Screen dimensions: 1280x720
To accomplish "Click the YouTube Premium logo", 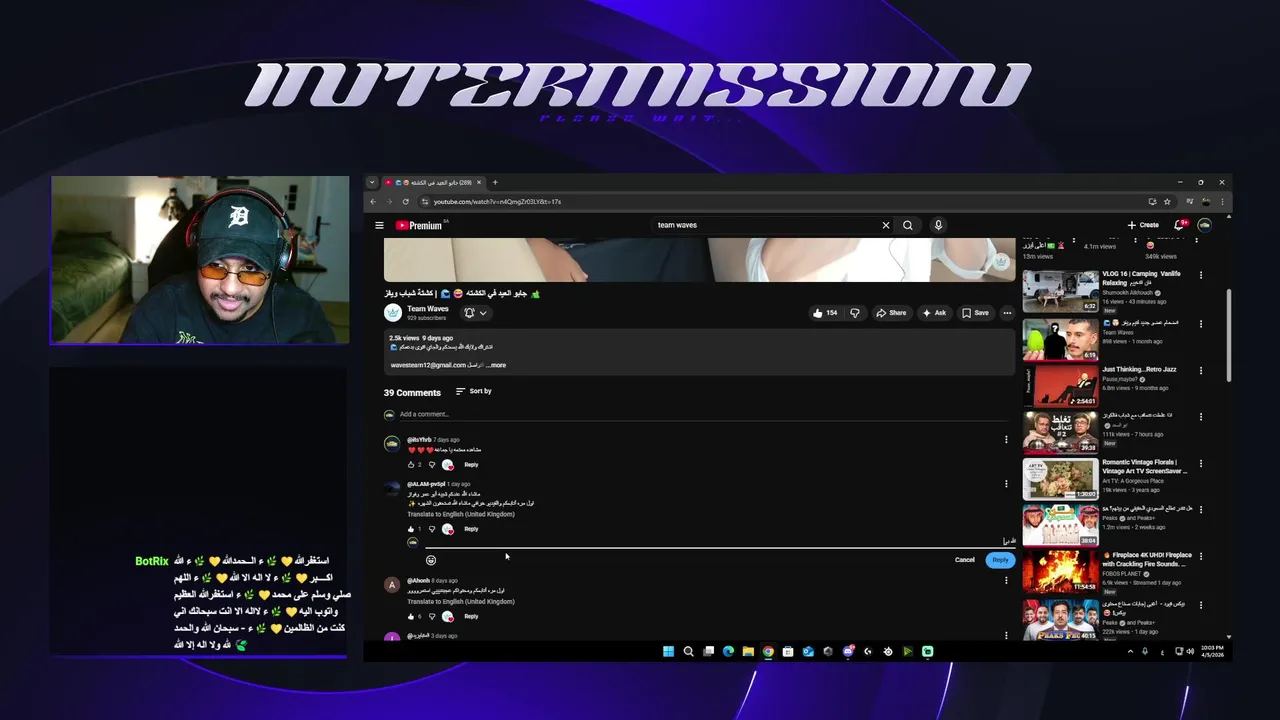I will pyautogui.click(x=419, y=225).
